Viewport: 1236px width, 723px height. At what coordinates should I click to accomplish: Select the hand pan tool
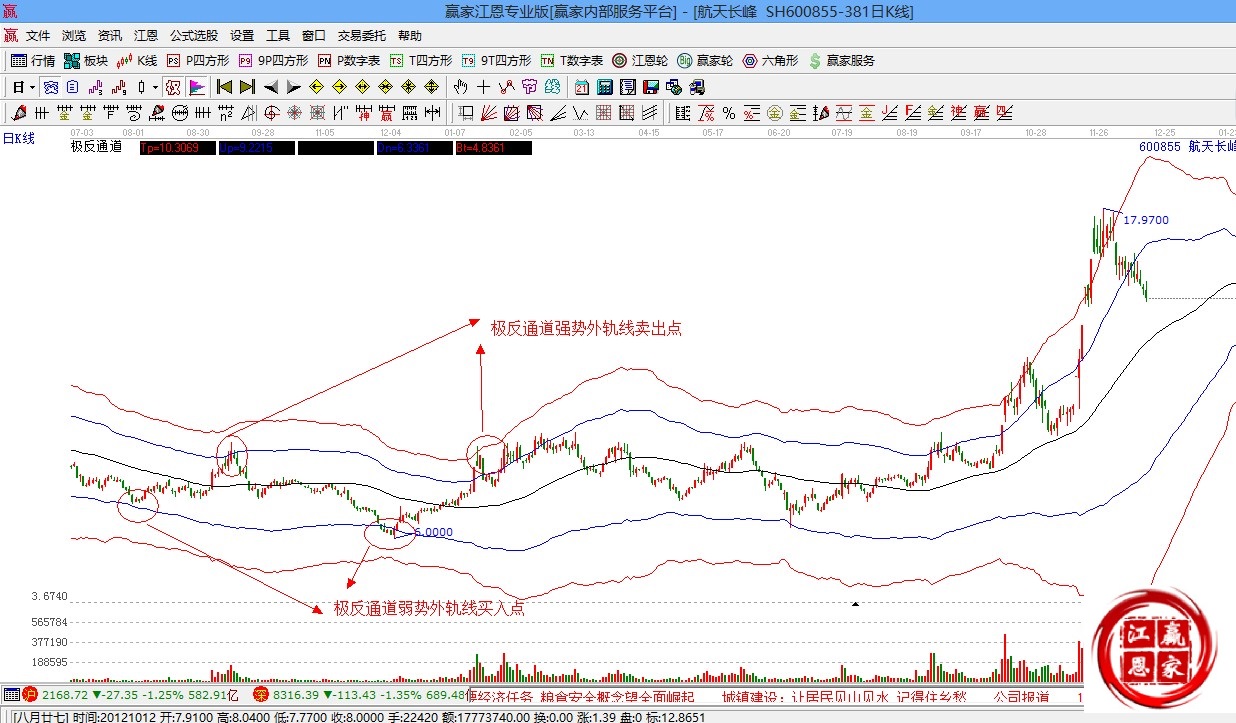(461, 87)
